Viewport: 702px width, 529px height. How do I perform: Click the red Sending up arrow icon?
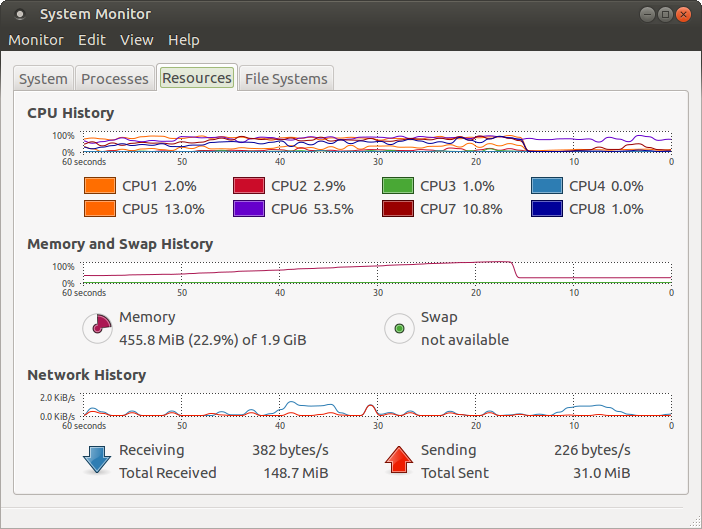(398, 460)
